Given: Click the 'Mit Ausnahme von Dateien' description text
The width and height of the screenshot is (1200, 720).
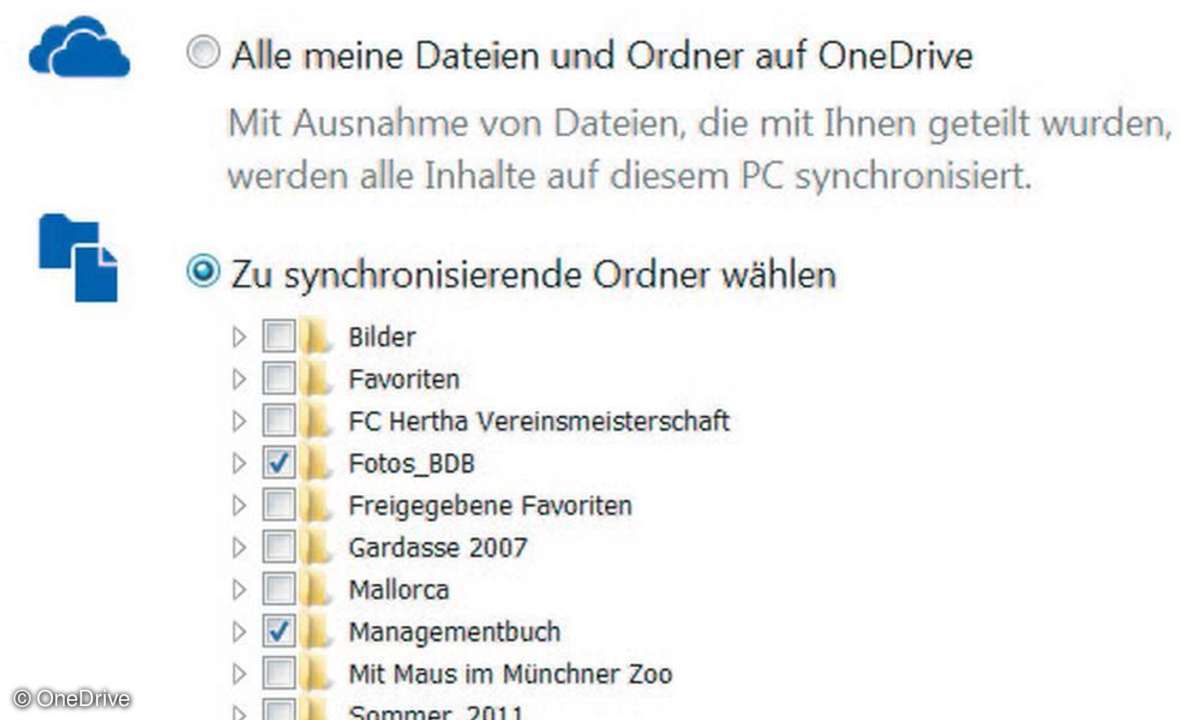Looking at the screenshot, I should pos(699,150).
